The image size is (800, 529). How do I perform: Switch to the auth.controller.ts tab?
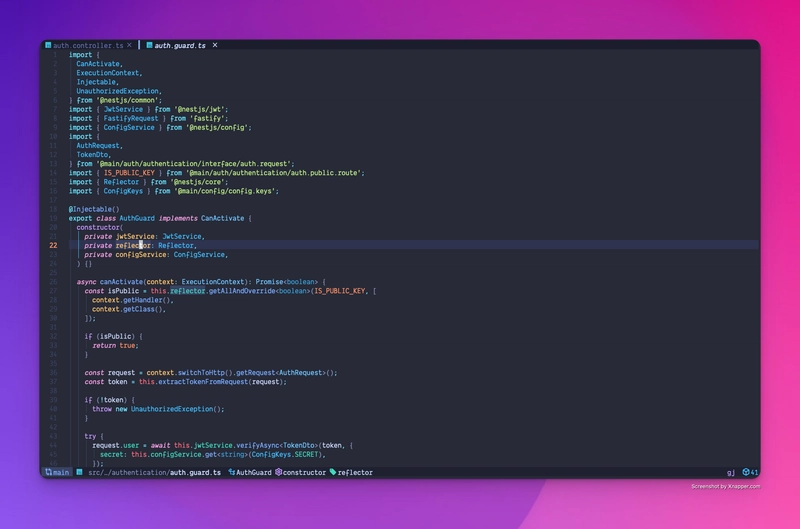tap(88, 45)
